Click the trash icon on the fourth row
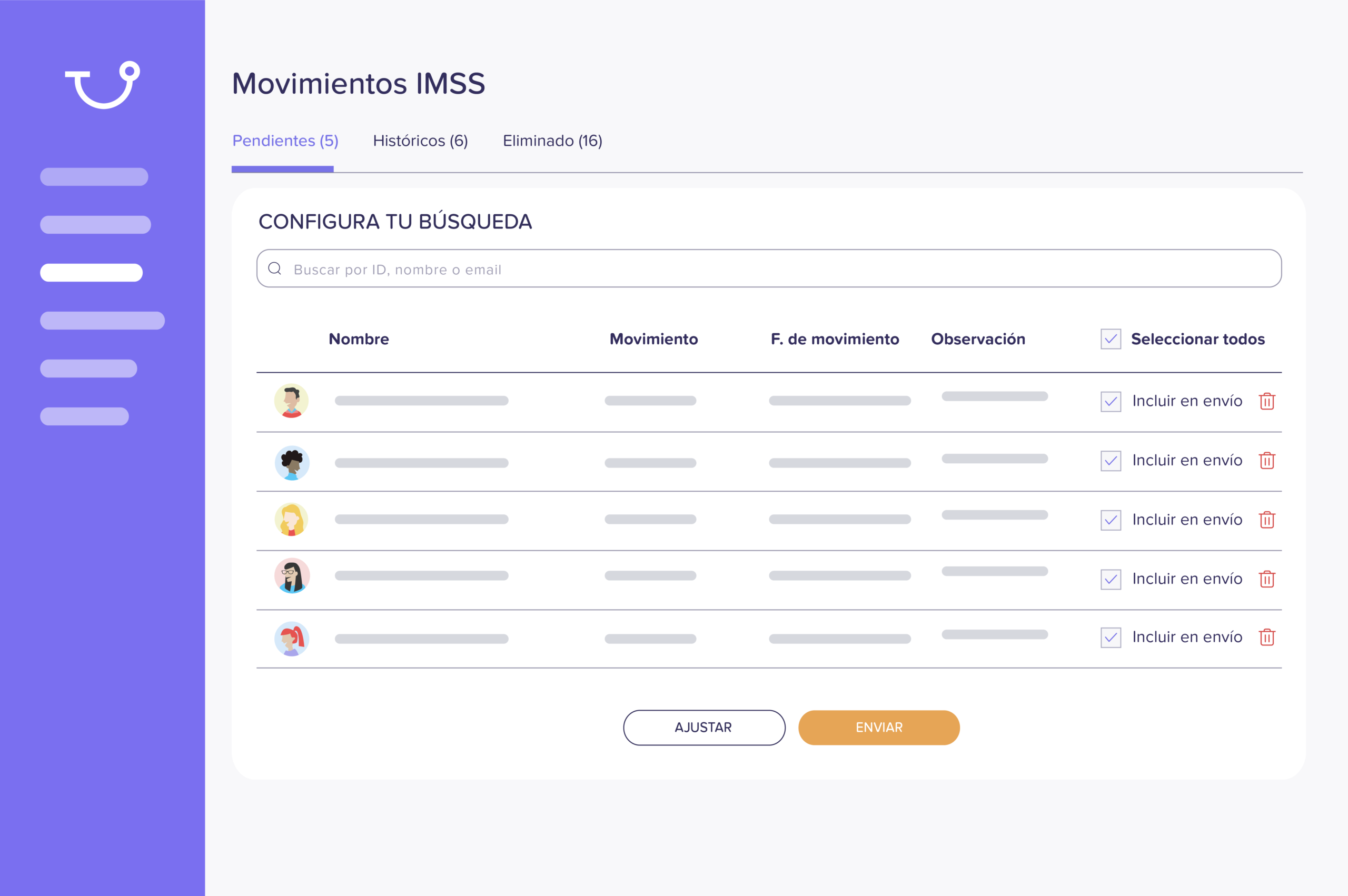1348x896 pixels. [x=1267, y=579]
